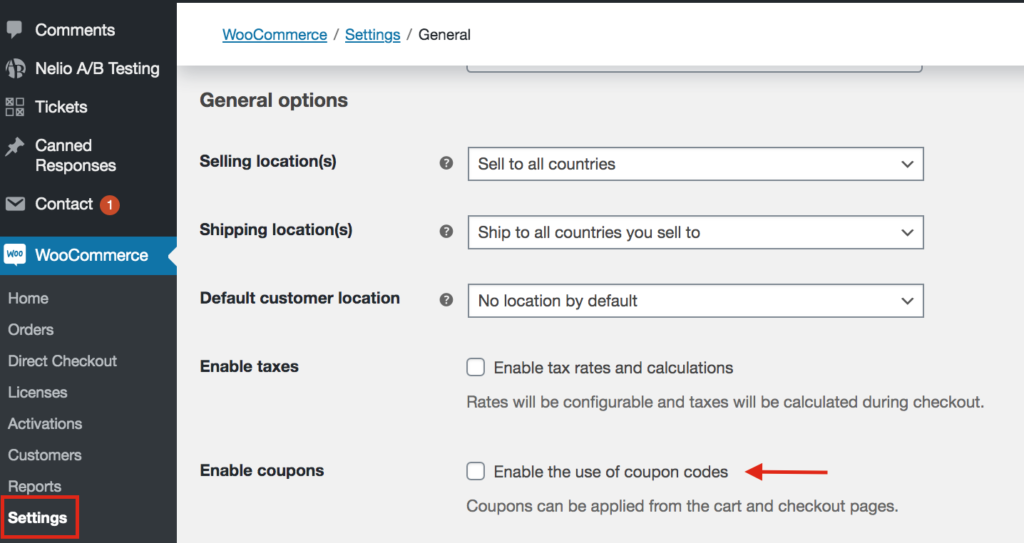Click the Canned Responses pin icon
Viewport: 1024px width, 543px height.
coord(15,146)
